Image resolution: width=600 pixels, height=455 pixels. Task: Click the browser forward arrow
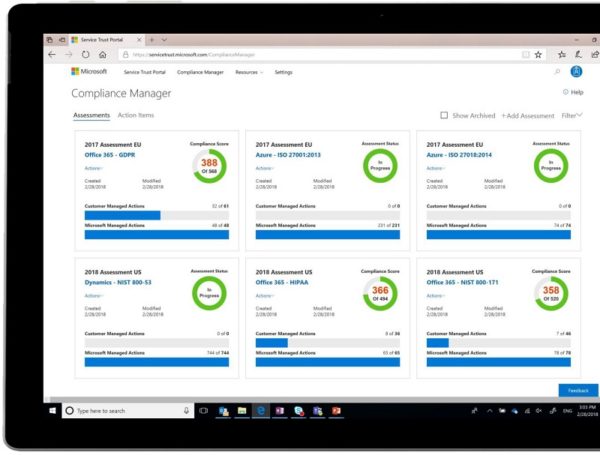69,55
